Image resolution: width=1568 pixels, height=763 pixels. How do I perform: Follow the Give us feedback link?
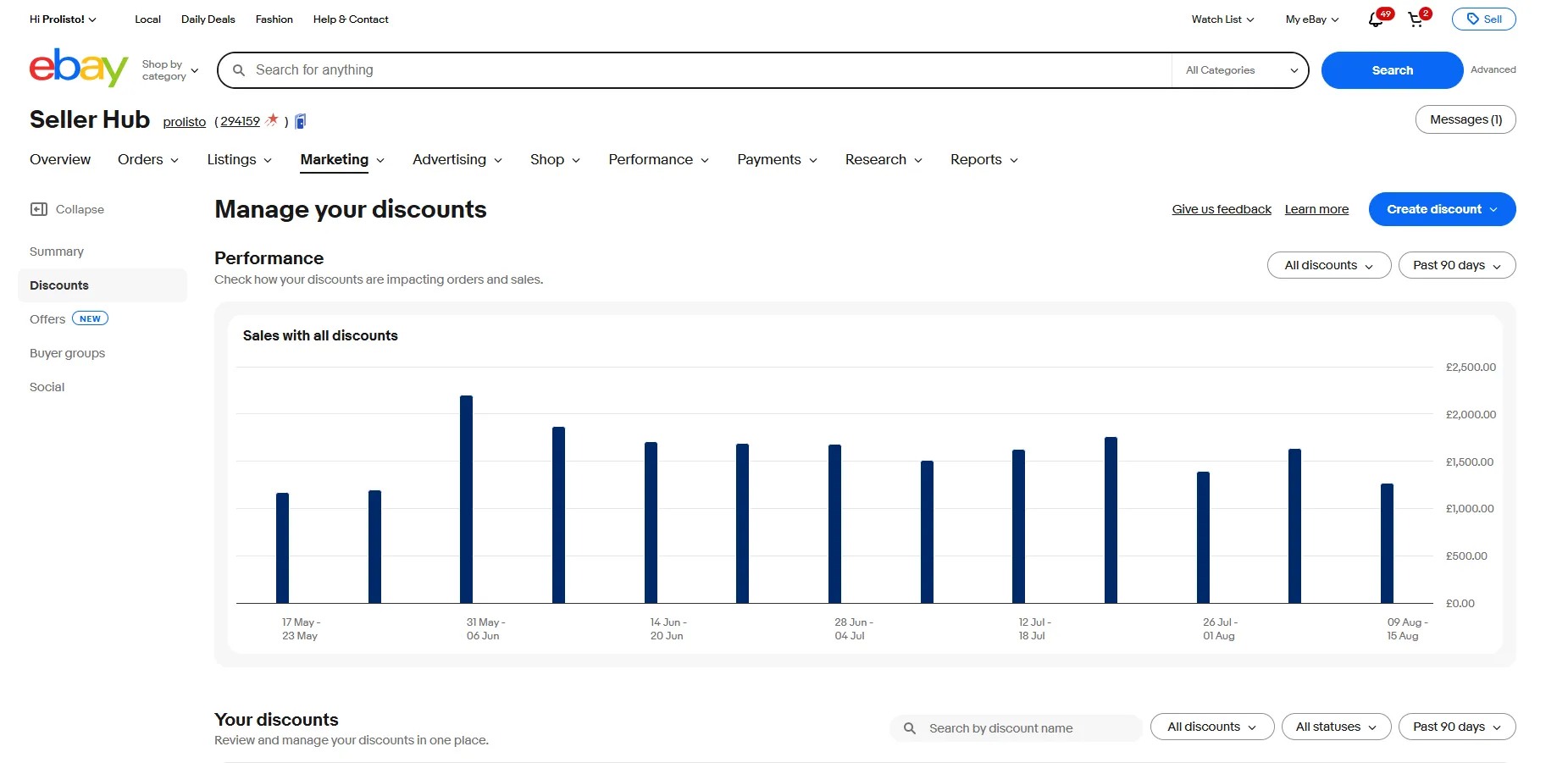[x=1222, y=209]
